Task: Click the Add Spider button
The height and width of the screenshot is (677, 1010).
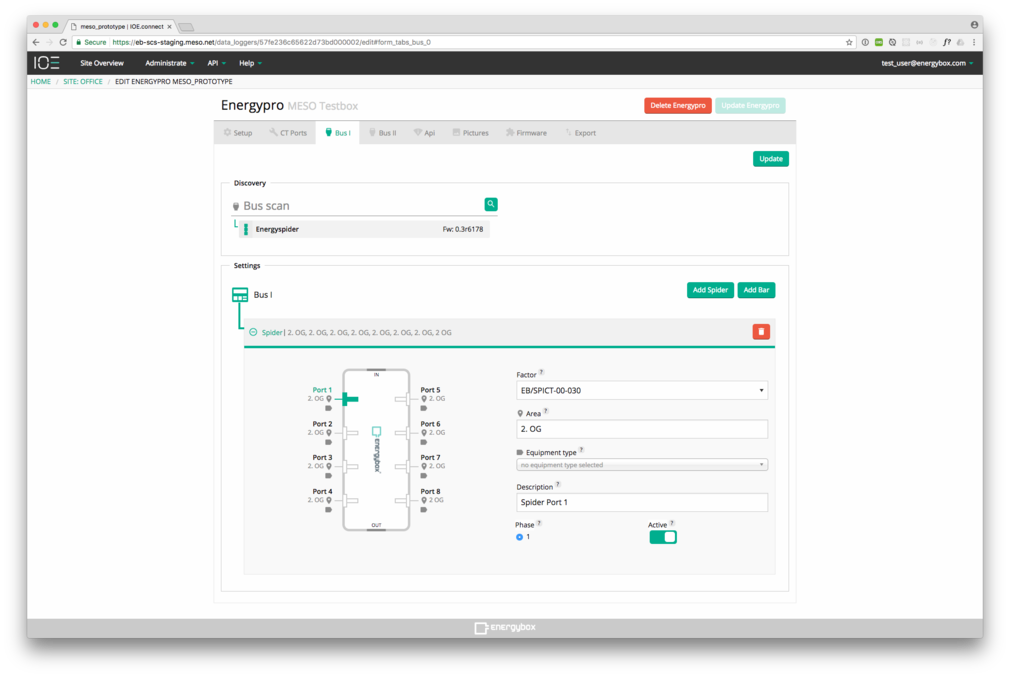Action: coord(710,290)
